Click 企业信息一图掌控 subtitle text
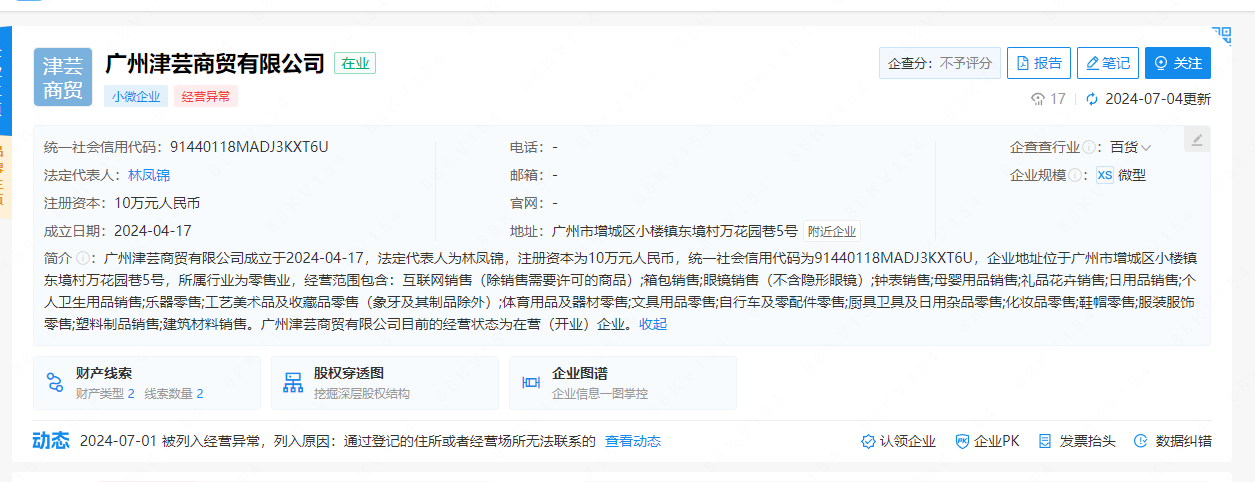Screen dimensions: 1255x482 600,394
